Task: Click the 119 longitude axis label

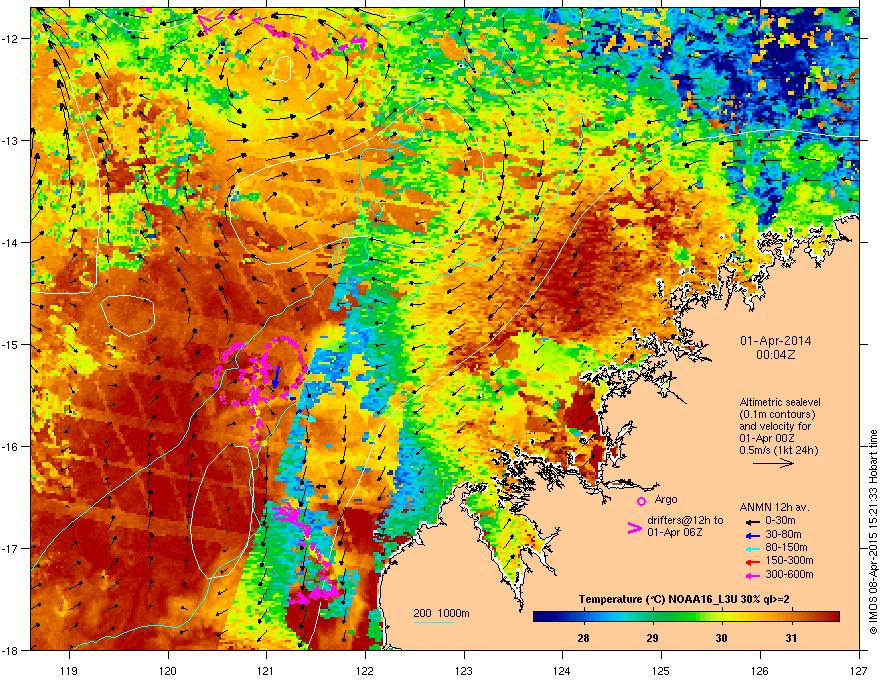Action: coord(69,670)
